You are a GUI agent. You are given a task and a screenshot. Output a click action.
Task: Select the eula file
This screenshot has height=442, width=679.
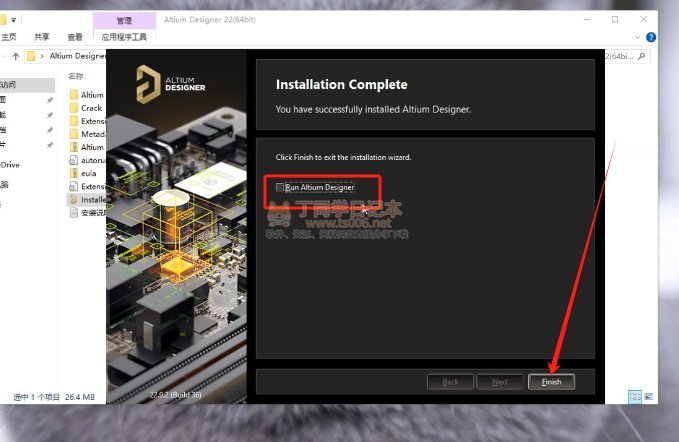[x=83, y=173]
